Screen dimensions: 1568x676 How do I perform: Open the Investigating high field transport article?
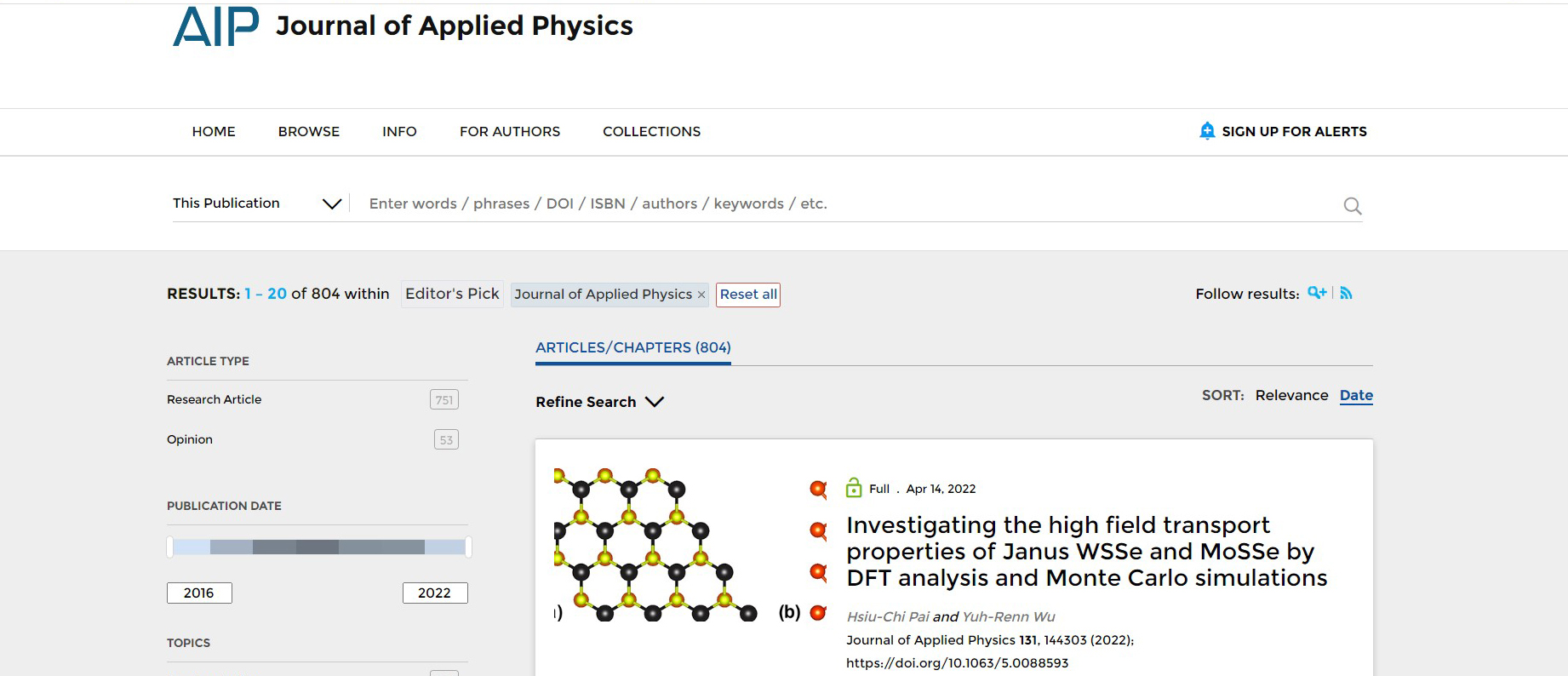[1086, 552]
